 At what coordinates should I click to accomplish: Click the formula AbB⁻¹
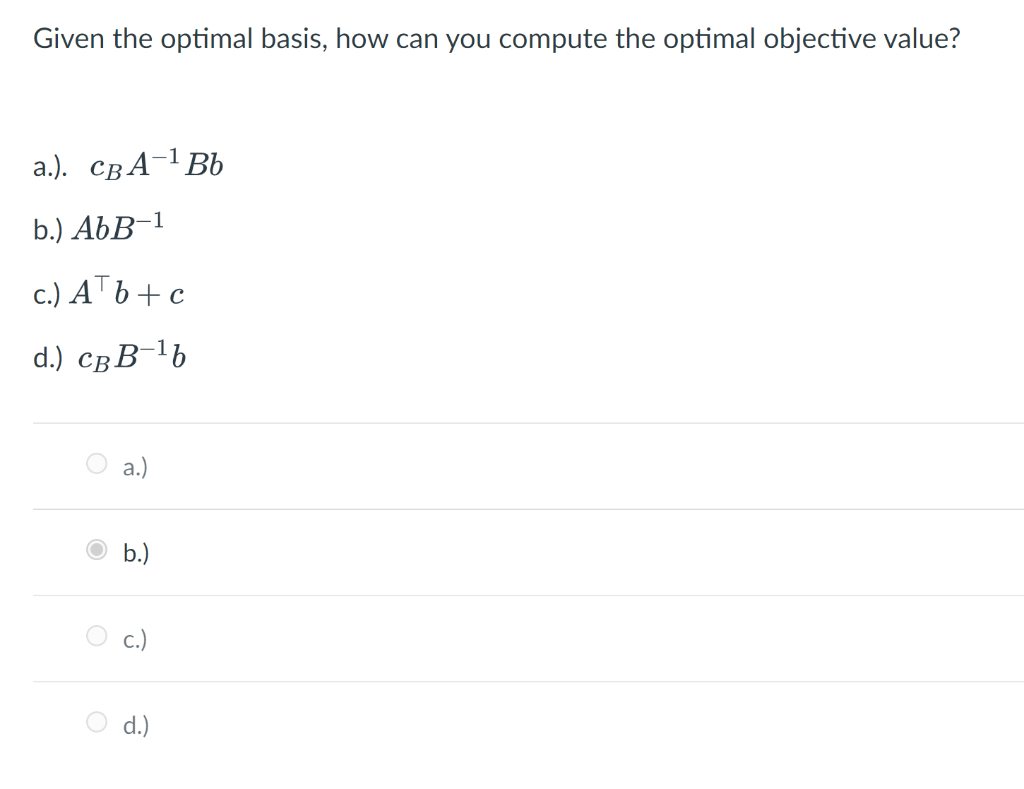click(120, 227)
